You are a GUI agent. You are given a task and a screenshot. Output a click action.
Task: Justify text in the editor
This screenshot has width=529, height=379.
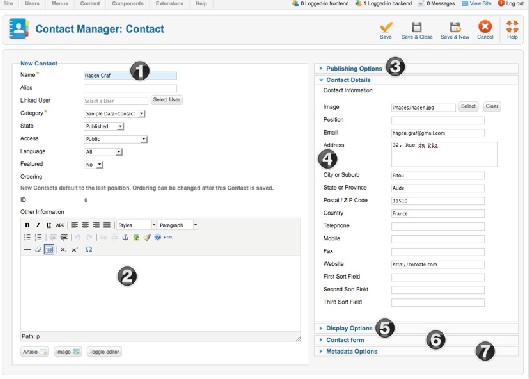pos(107,225)
